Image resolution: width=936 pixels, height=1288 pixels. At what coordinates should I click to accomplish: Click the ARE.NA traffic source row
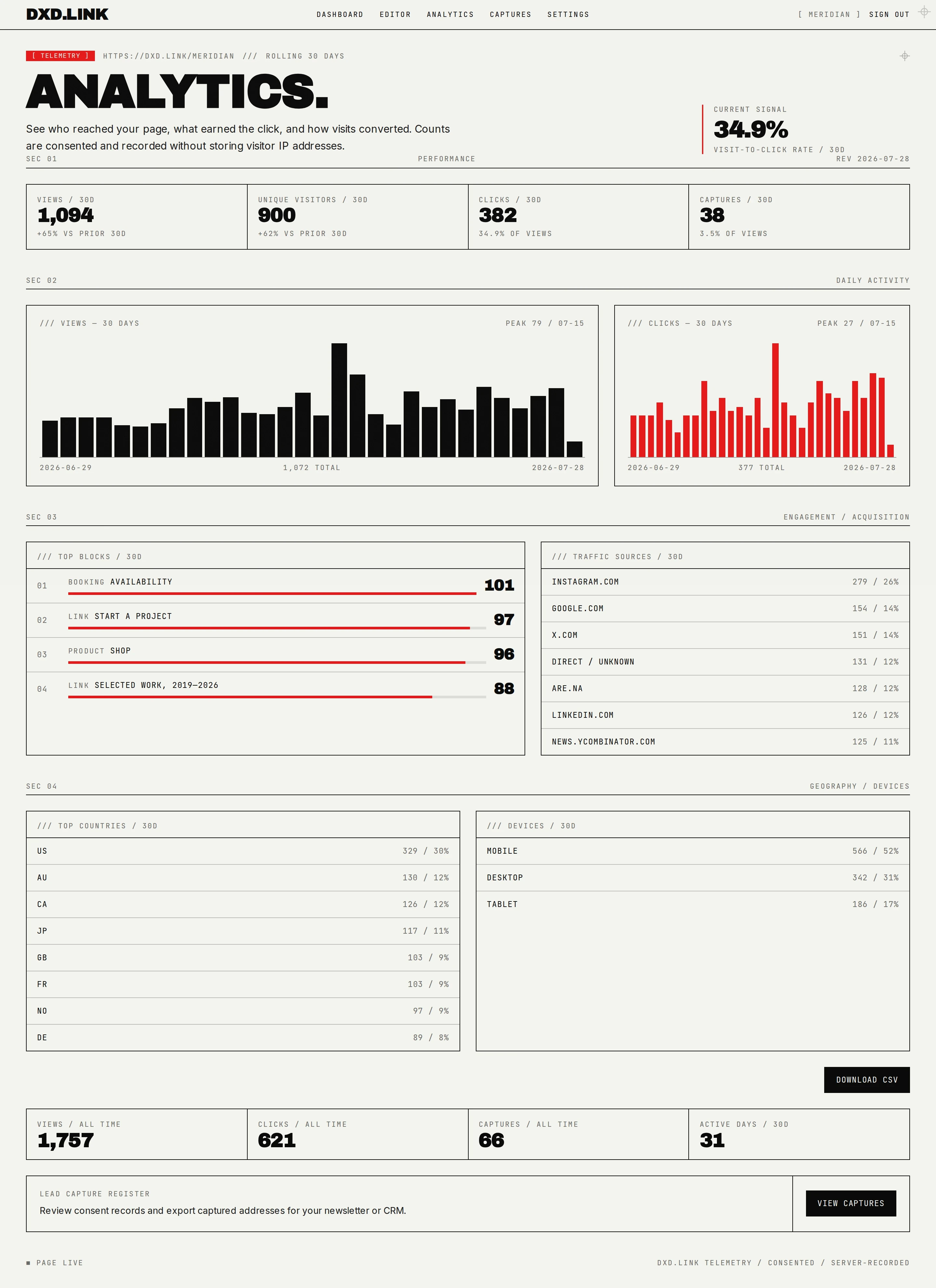[725, 689]
